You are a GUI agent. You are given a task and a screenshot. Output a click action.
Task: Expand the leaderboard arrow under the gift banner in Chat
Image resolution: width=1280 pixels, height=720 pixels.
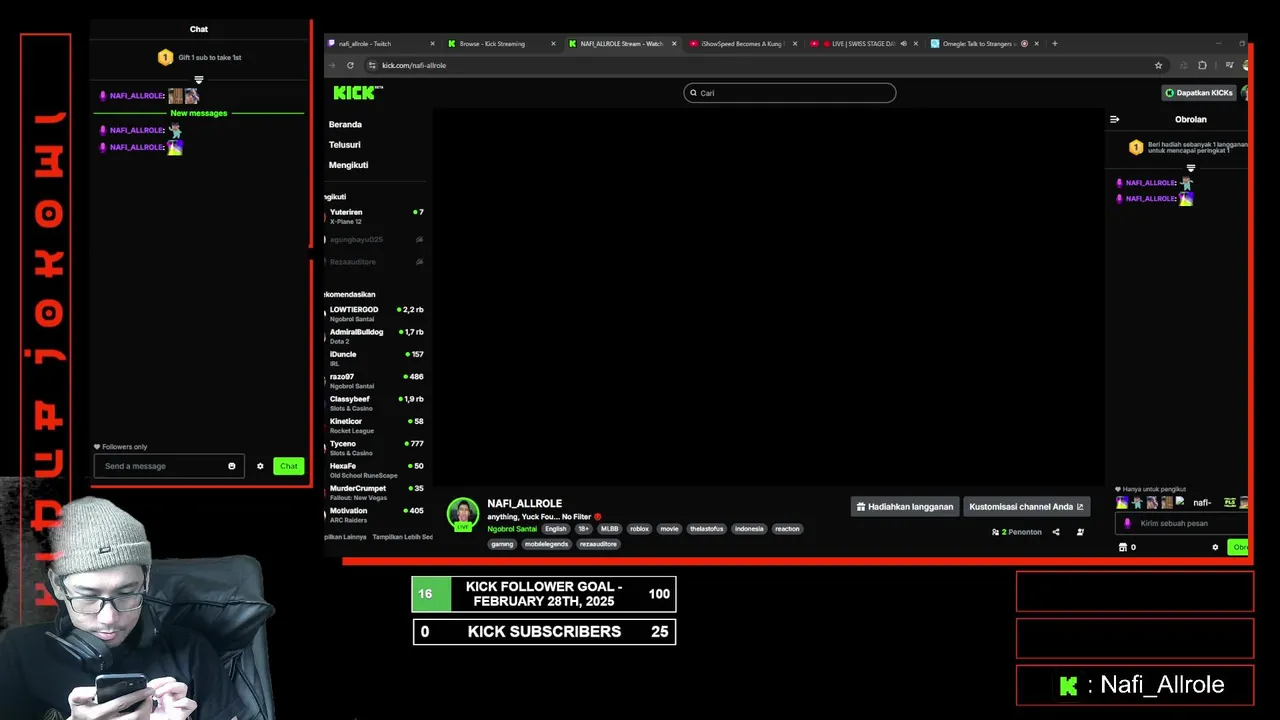click(199, 79)
